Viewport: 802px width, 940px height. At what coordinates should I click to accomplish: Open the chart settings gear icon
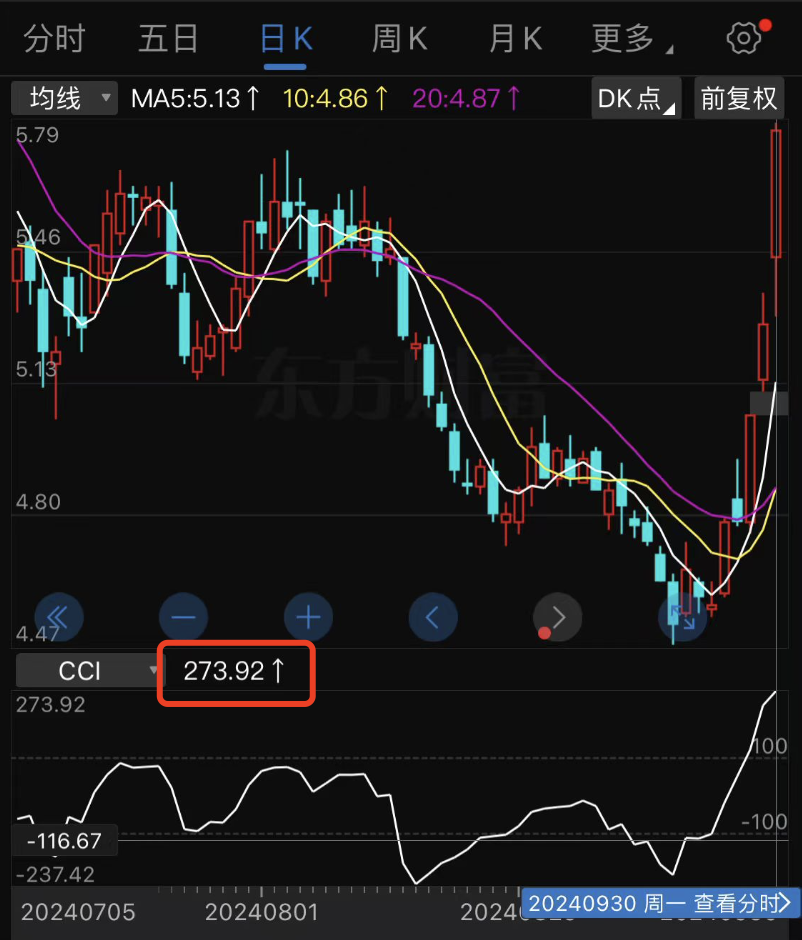(744, 38)
